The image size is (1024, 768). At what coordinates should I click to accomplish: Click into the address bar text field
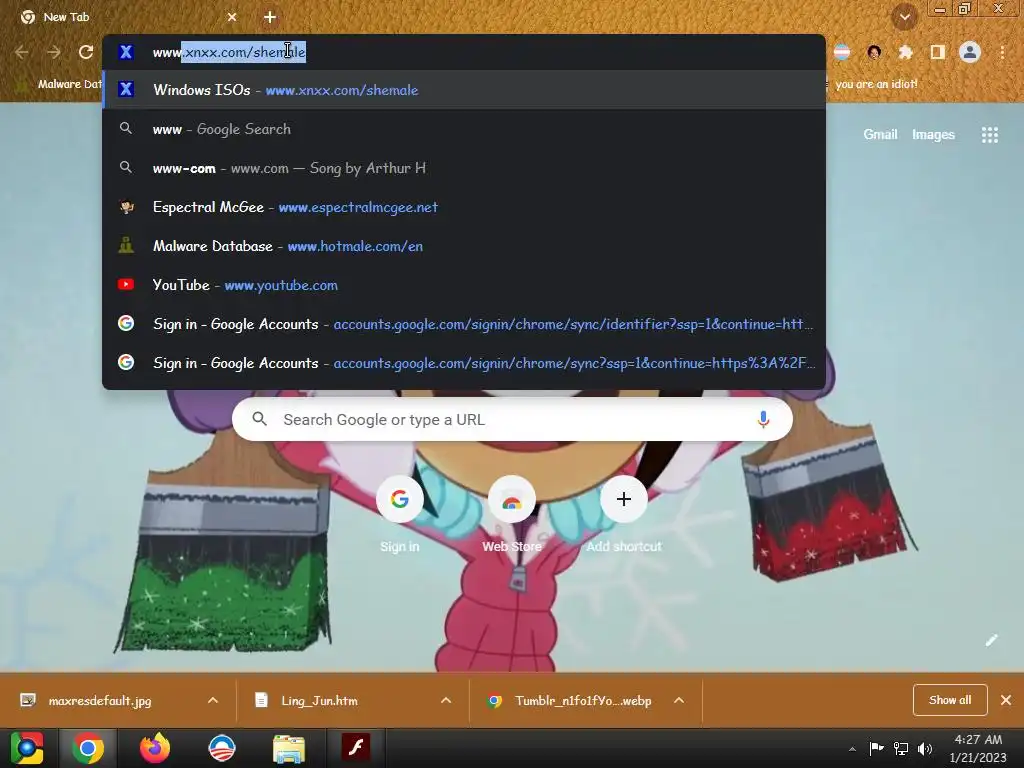click(464, 52)
